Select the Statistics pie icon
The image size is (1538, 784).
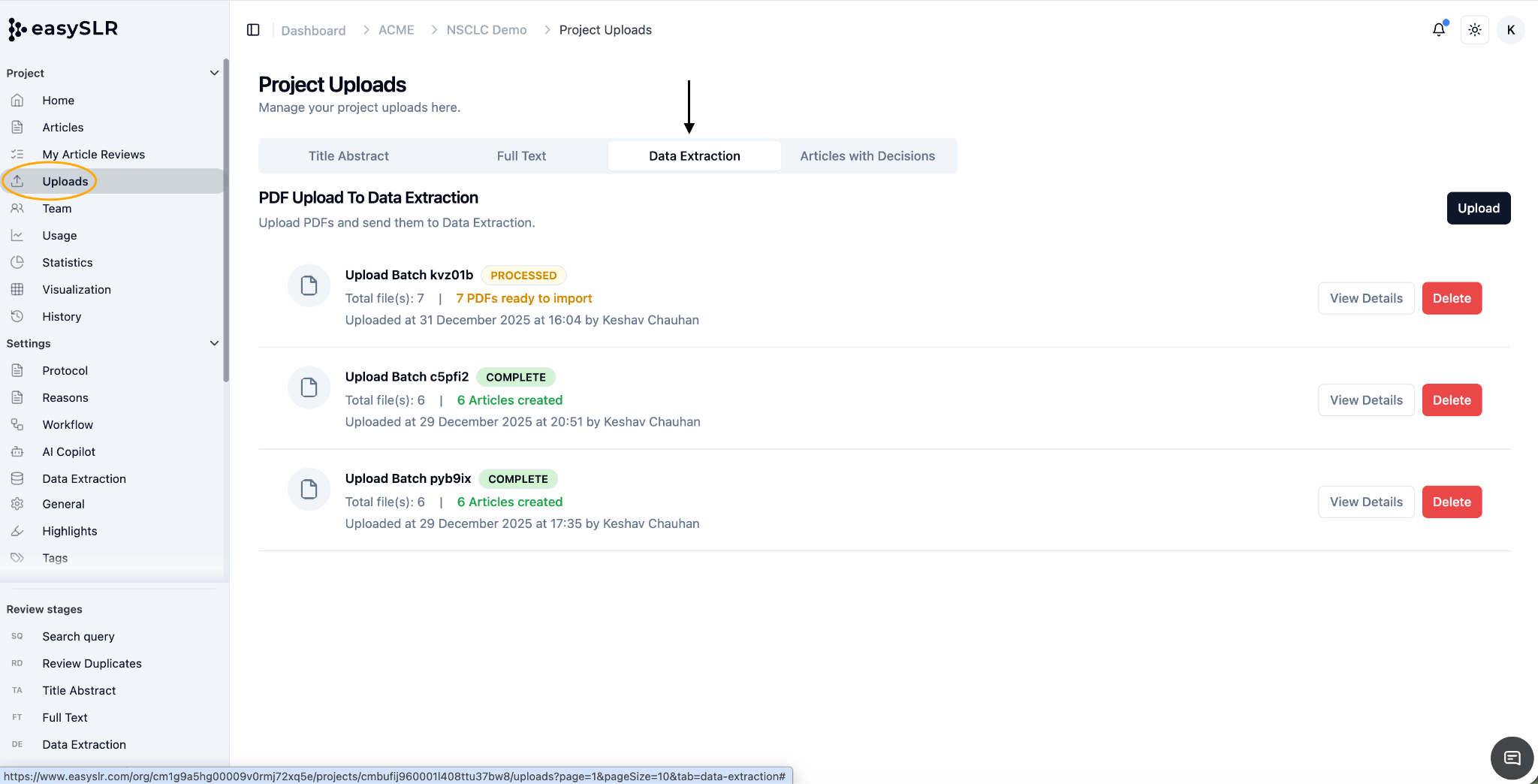(17, 262)
